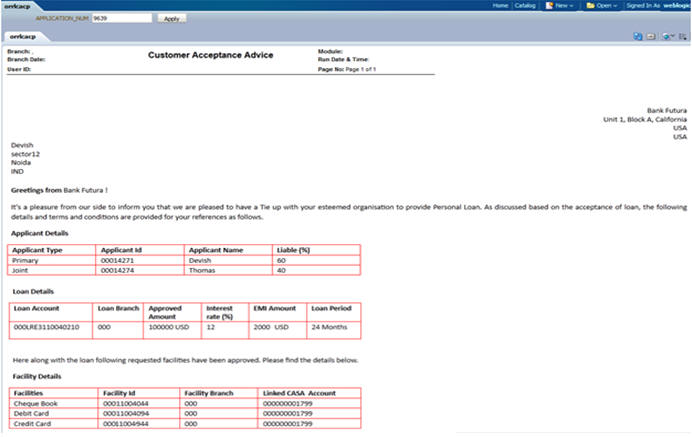Click the 'Noida' address line
692x437 pixels.
click(21, 162)
